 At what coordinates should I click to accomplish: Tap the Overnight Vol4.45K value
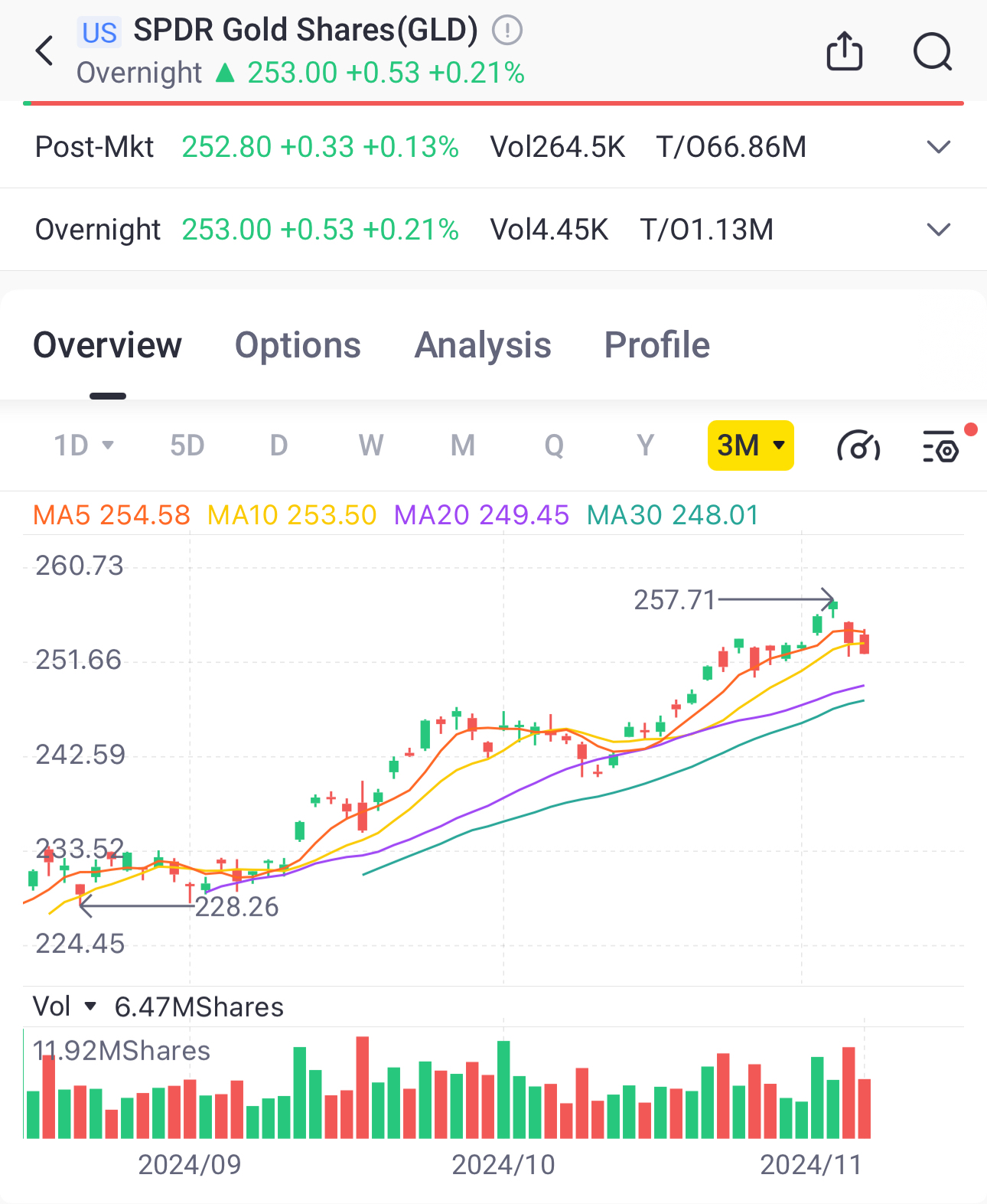[549, 230]
